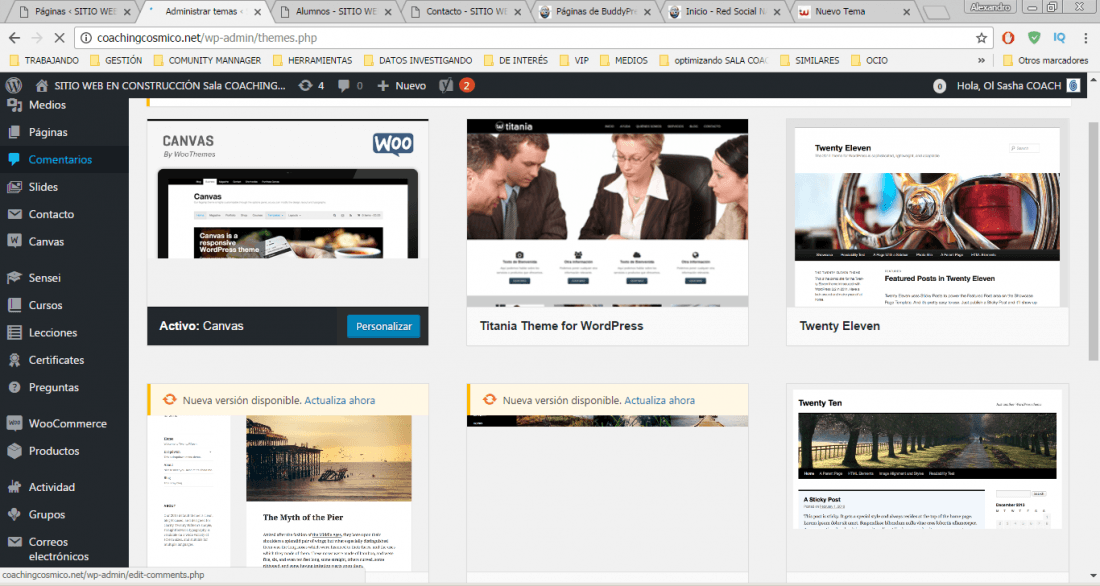
Task: Open the TRABAJANDO bookmarks folder
Action: 44,60
